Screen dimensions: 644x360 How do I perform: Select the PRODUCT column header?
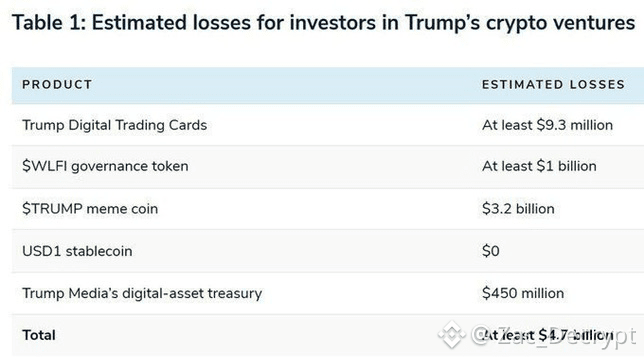click(x=57, y=85)
